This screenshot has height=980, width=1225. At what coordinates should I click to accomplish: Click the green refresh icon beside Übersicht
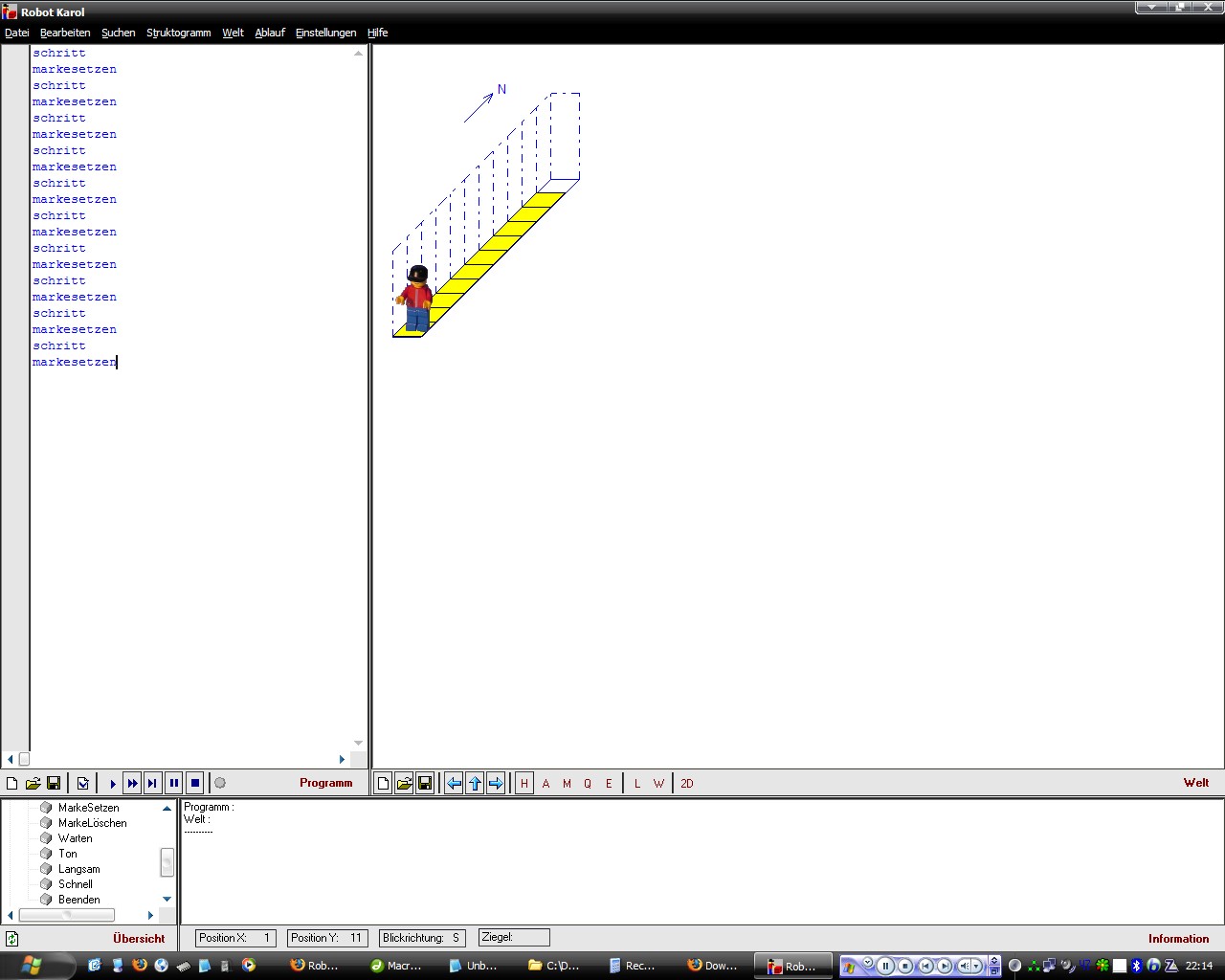coord(12,939)
